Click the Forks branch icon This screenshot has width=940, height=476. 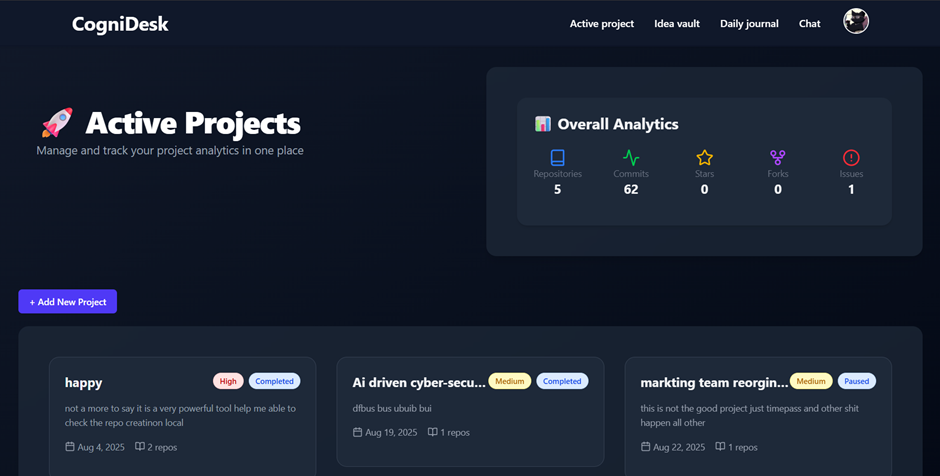[x=778, y=158]
